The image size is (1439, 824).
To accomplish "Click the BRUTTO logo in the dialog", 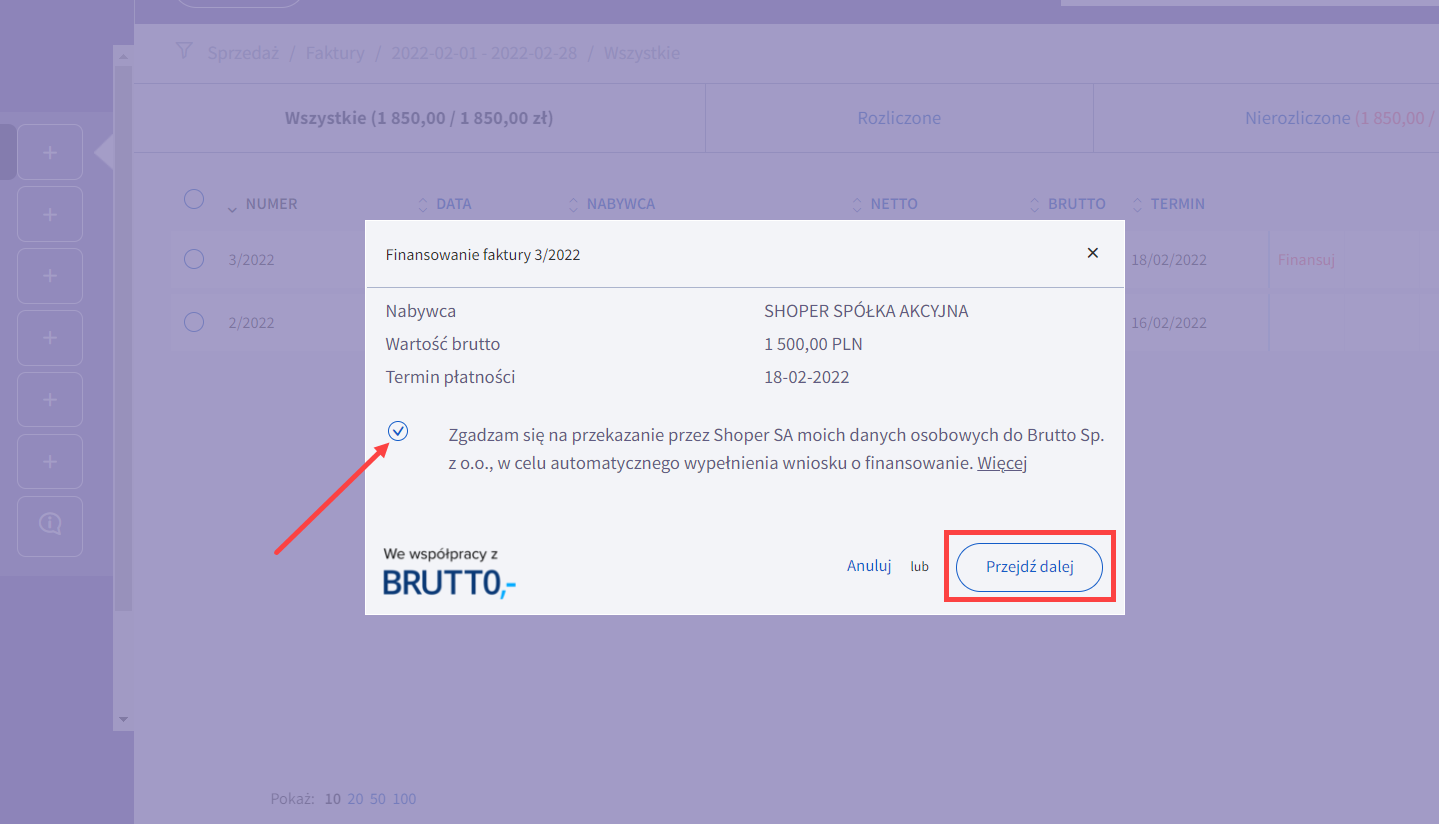I will pos(449,582).
